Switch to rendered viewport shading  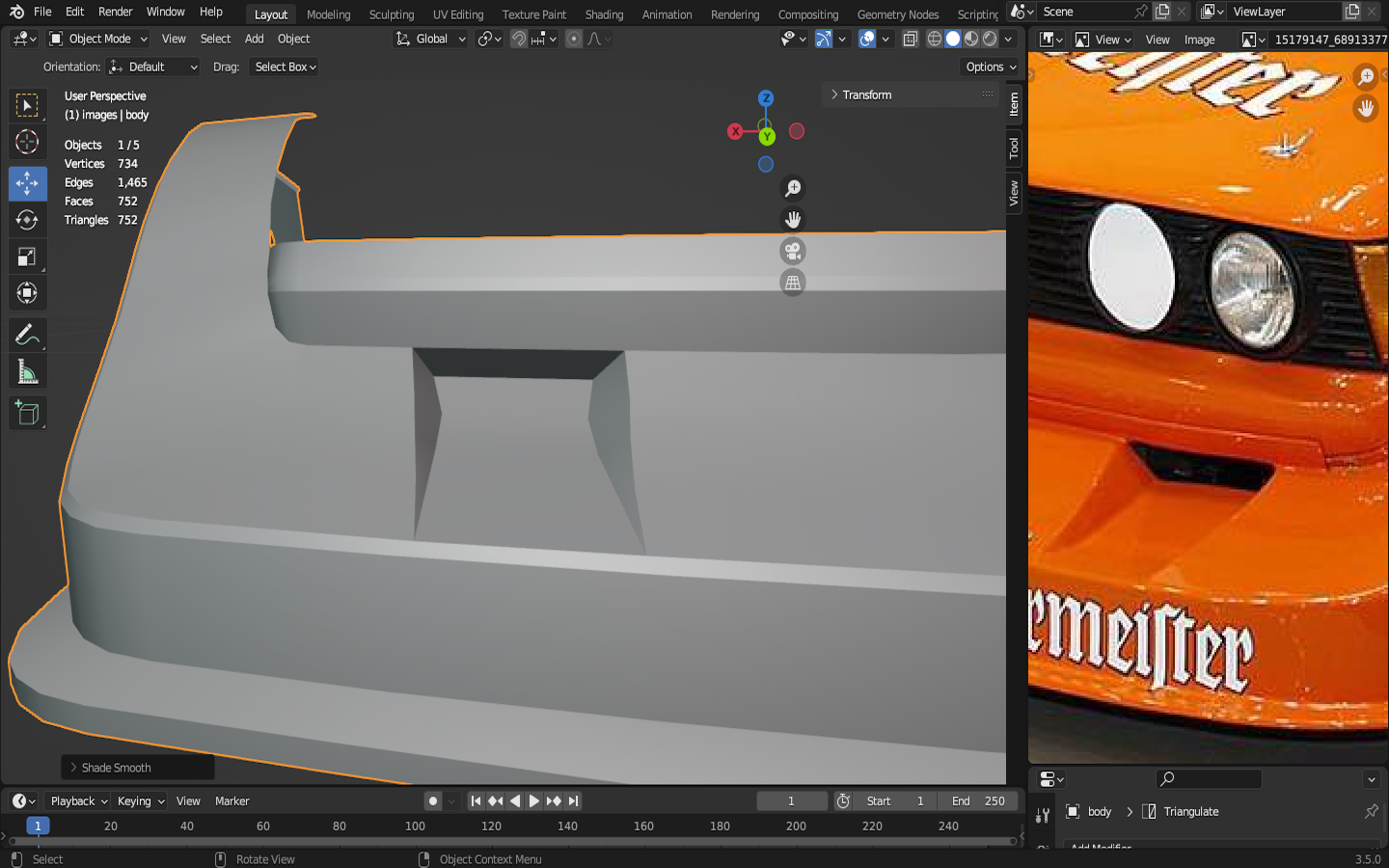pyautogui.click(x=990, y=39)
